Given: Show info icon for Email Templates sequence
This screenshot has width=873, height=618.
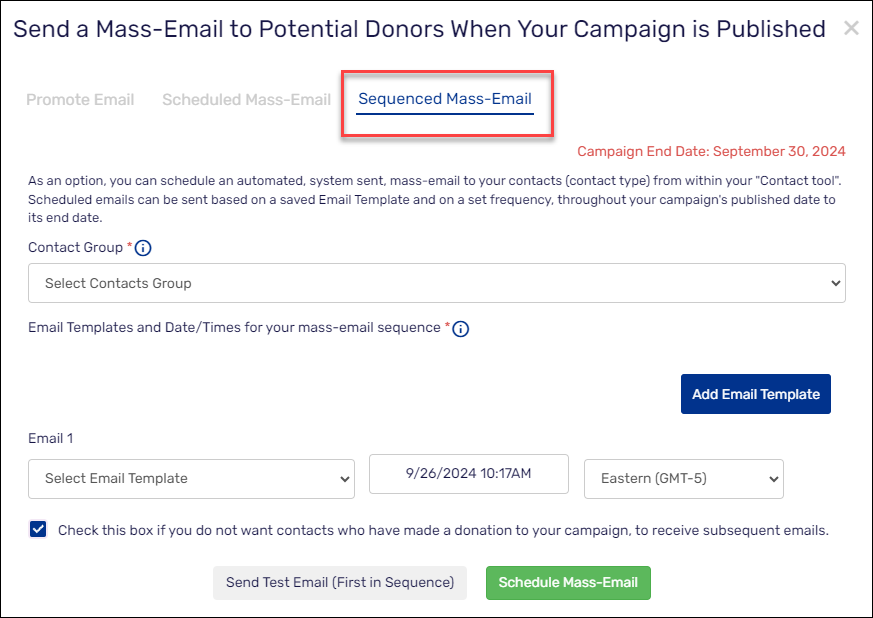Looking at the screenshot, I should click(461, 328).
